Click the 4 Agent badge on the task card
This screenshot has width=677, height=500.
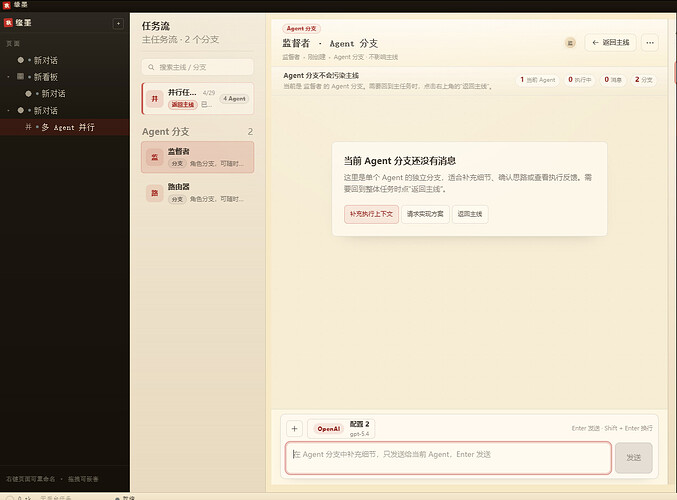coord(234,99)
